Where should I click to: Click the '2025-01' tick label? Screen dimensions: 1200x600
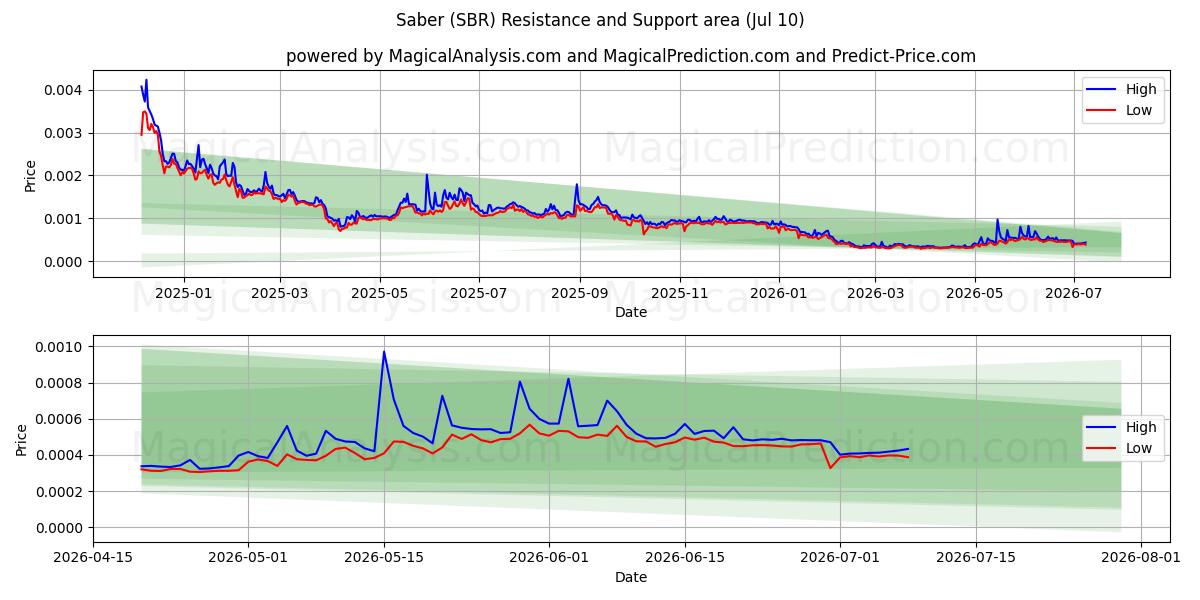pos(184,293)
